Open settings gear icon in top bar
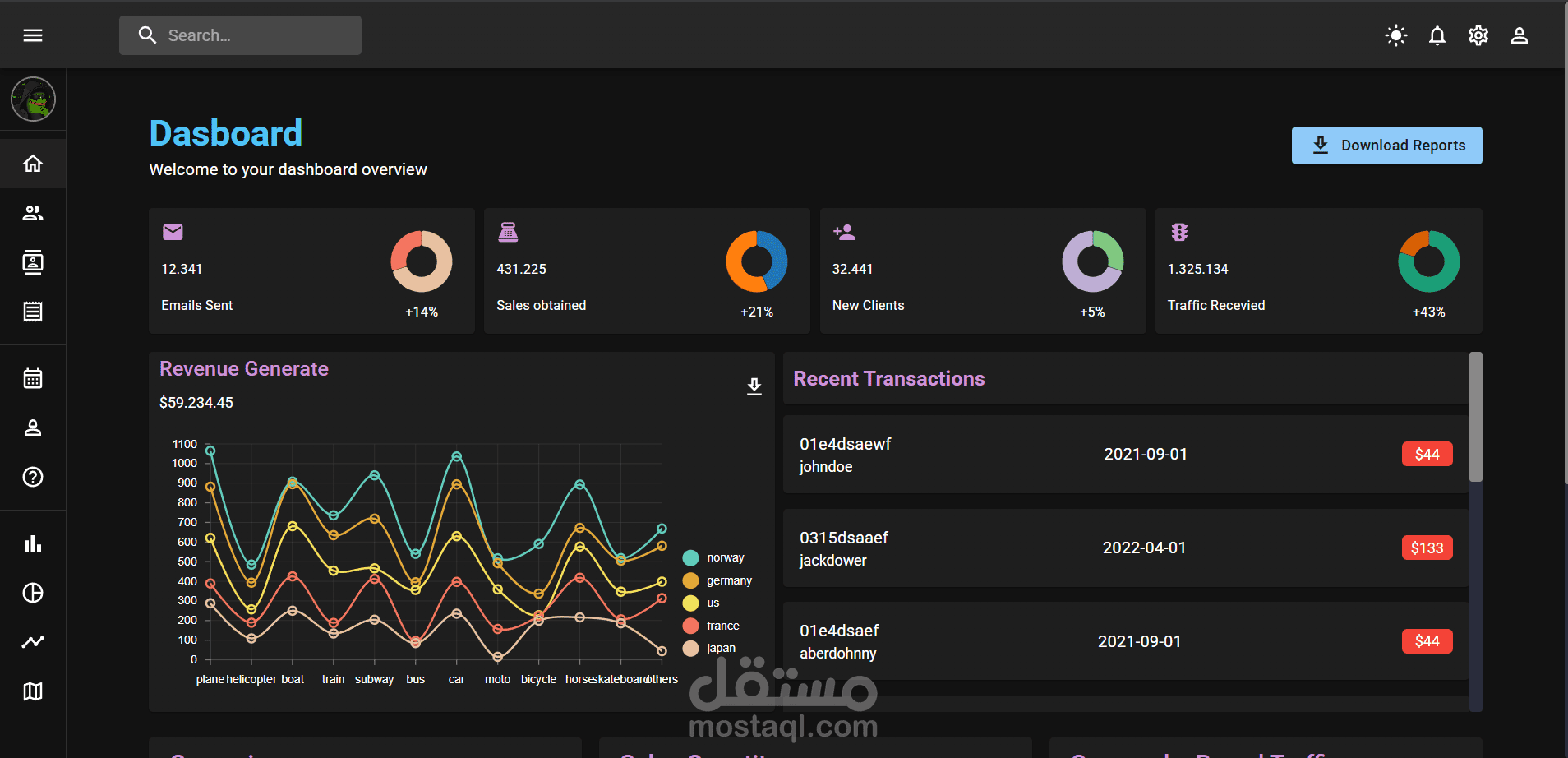The width and height of the screenshot is (1568, 758). 1478,35
